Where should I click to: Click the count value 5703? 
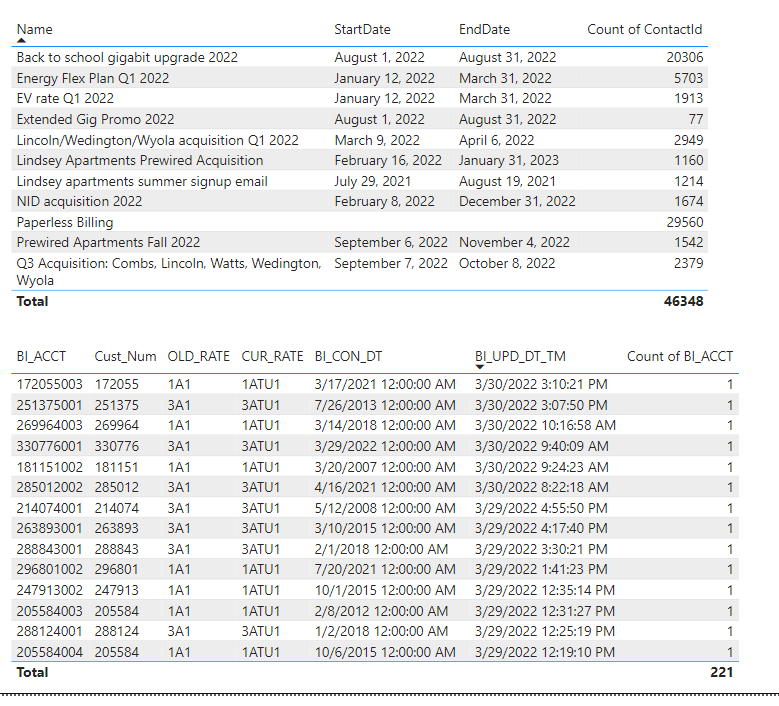click(688, 78)
